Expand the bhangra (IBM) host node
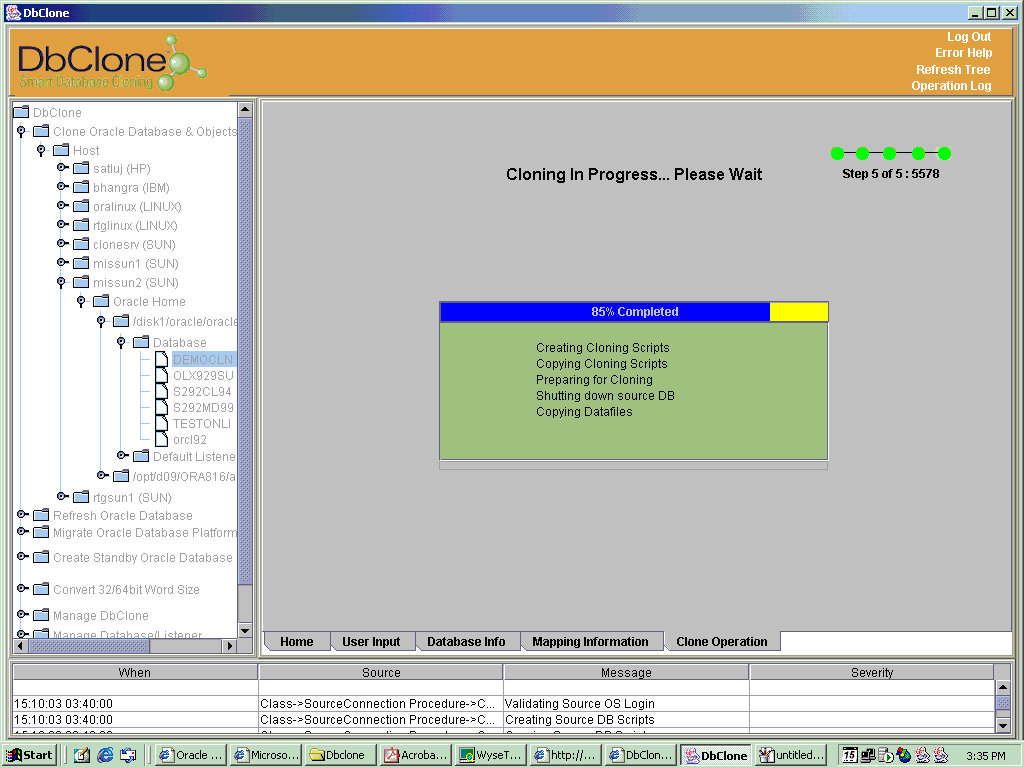Image resolution: width=1024 pixels, height=768 pixels. point(62,187)
